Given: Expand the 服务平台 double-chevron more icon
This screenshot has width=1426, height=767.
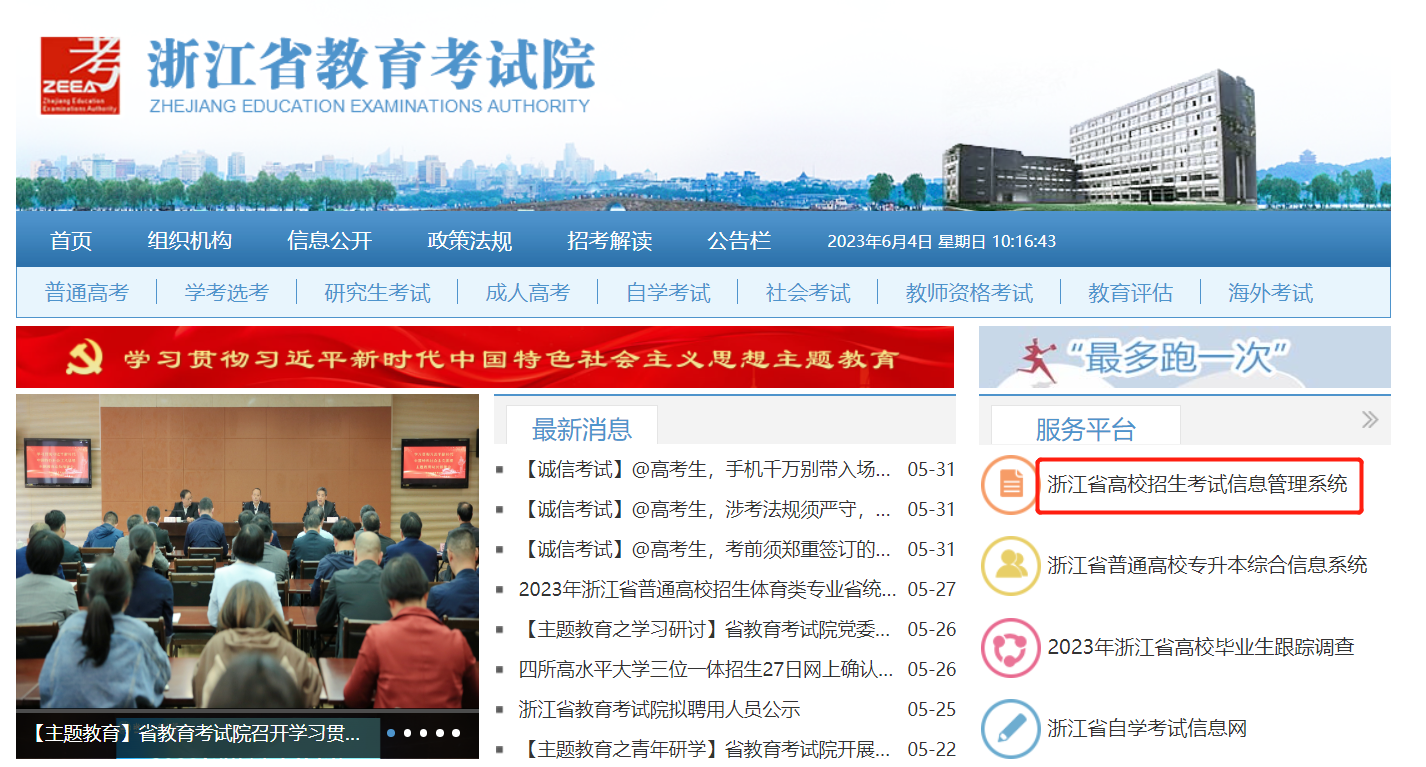Looking at the screenshot, I should [x=1369, y=419].
